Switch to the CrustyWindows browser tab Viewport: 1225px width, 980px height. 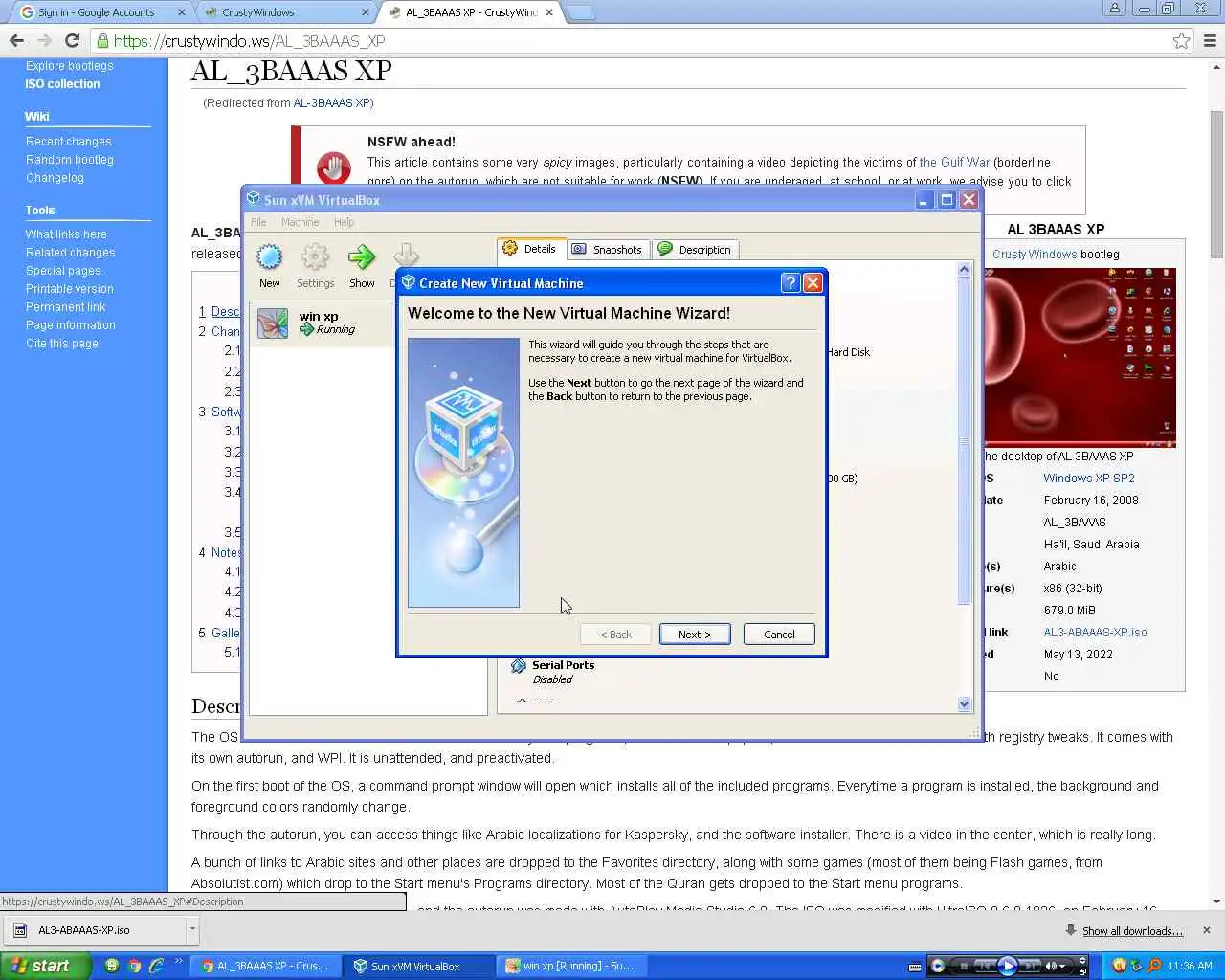click(x=287, y=12)
